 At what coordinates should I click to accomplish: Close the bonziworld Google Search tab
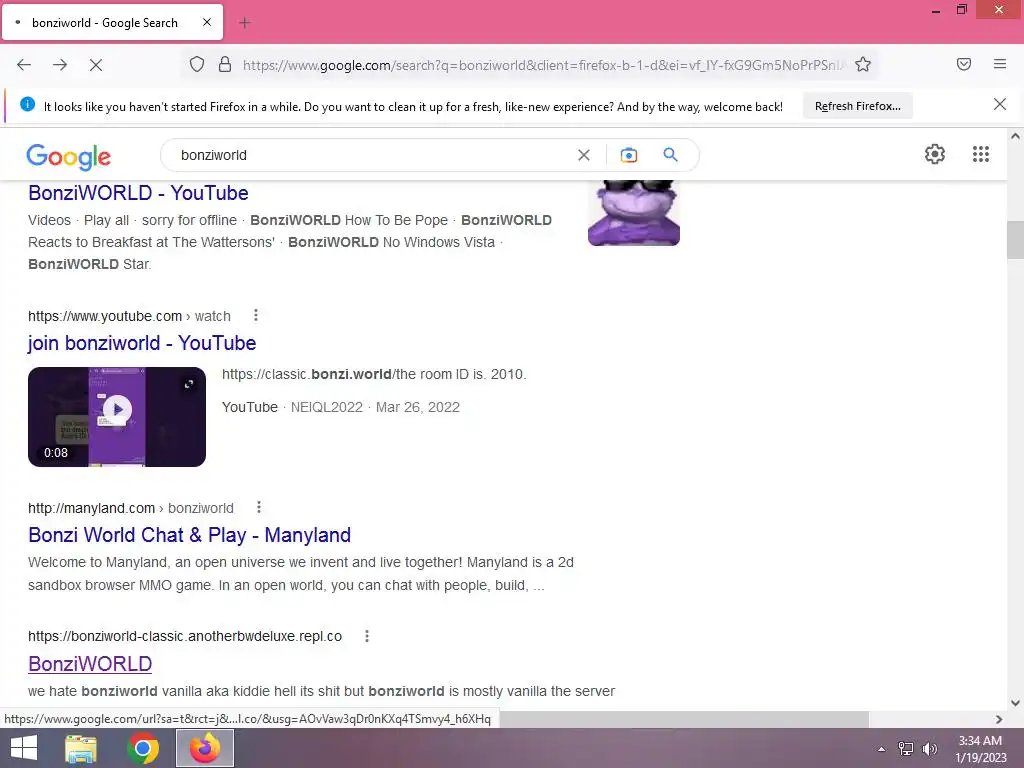207,22
